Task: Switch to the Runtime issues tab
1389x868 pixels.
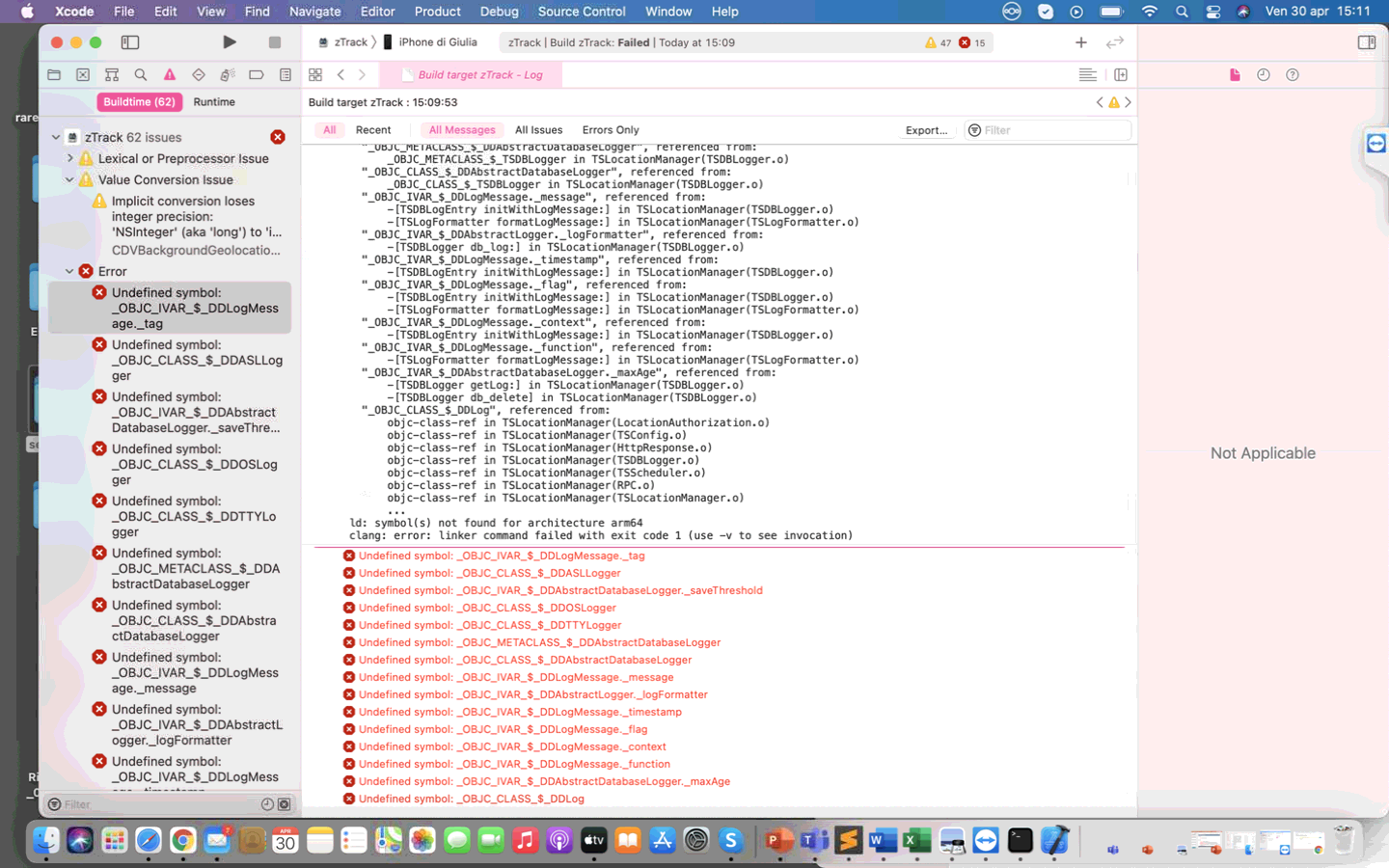Action: coord(214,101)
